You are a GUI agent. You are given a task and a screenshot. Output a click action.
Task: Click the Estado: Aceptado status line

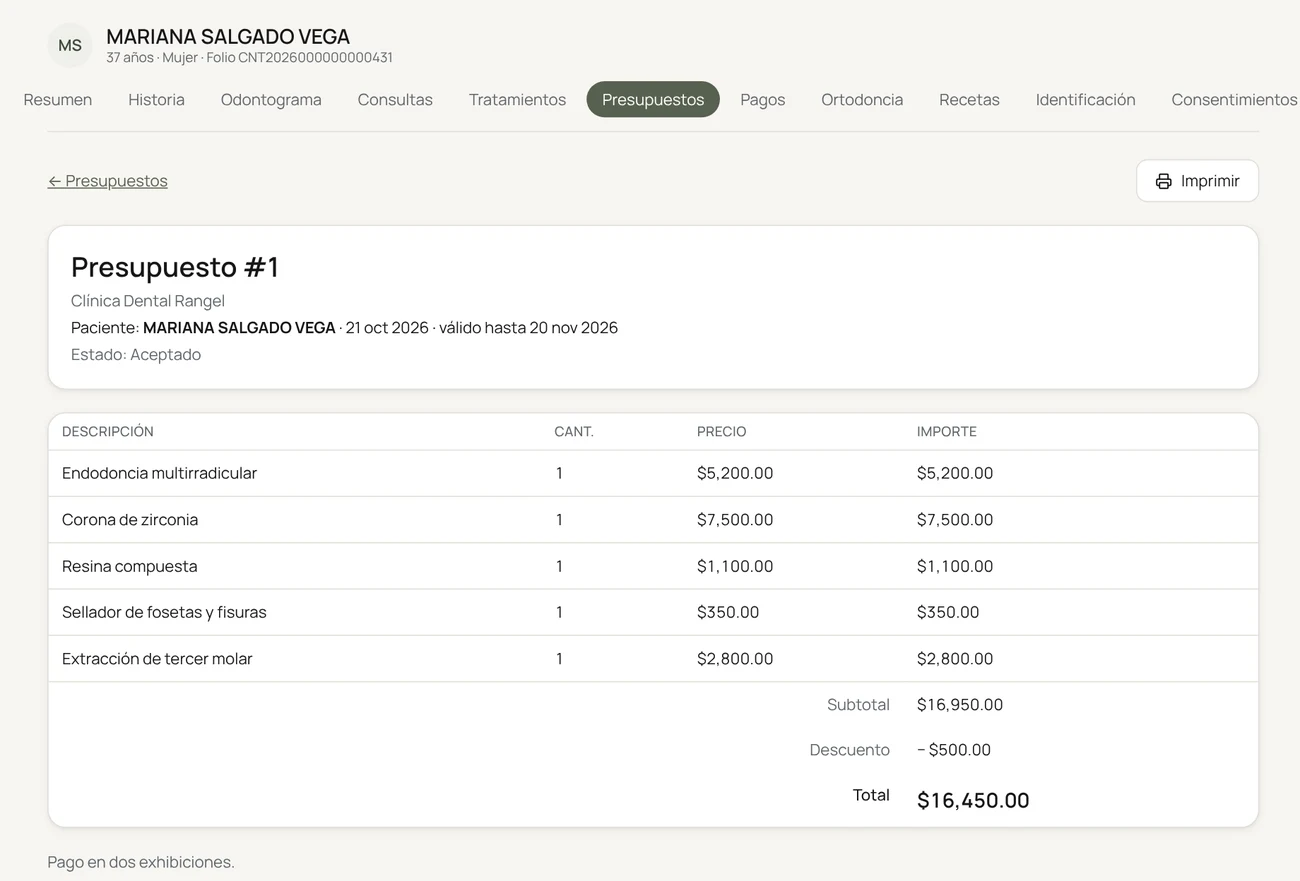(136, 355)
